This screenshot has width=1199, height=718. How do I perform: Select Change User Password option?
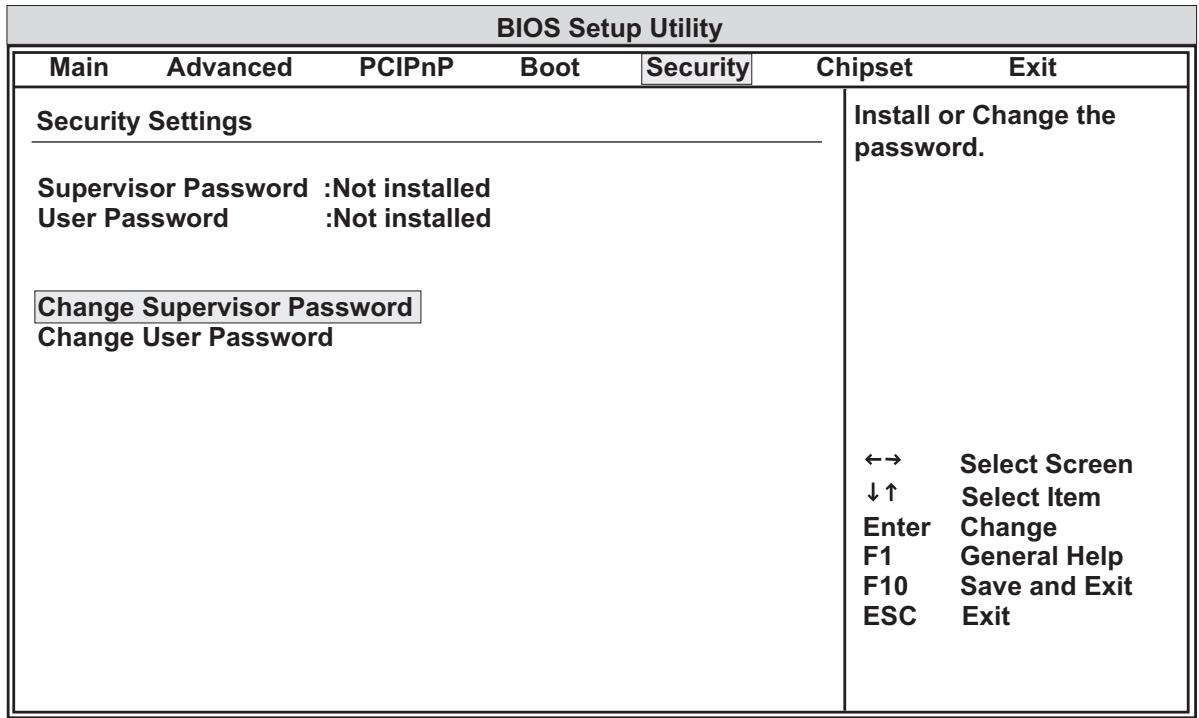pos(185,337)
